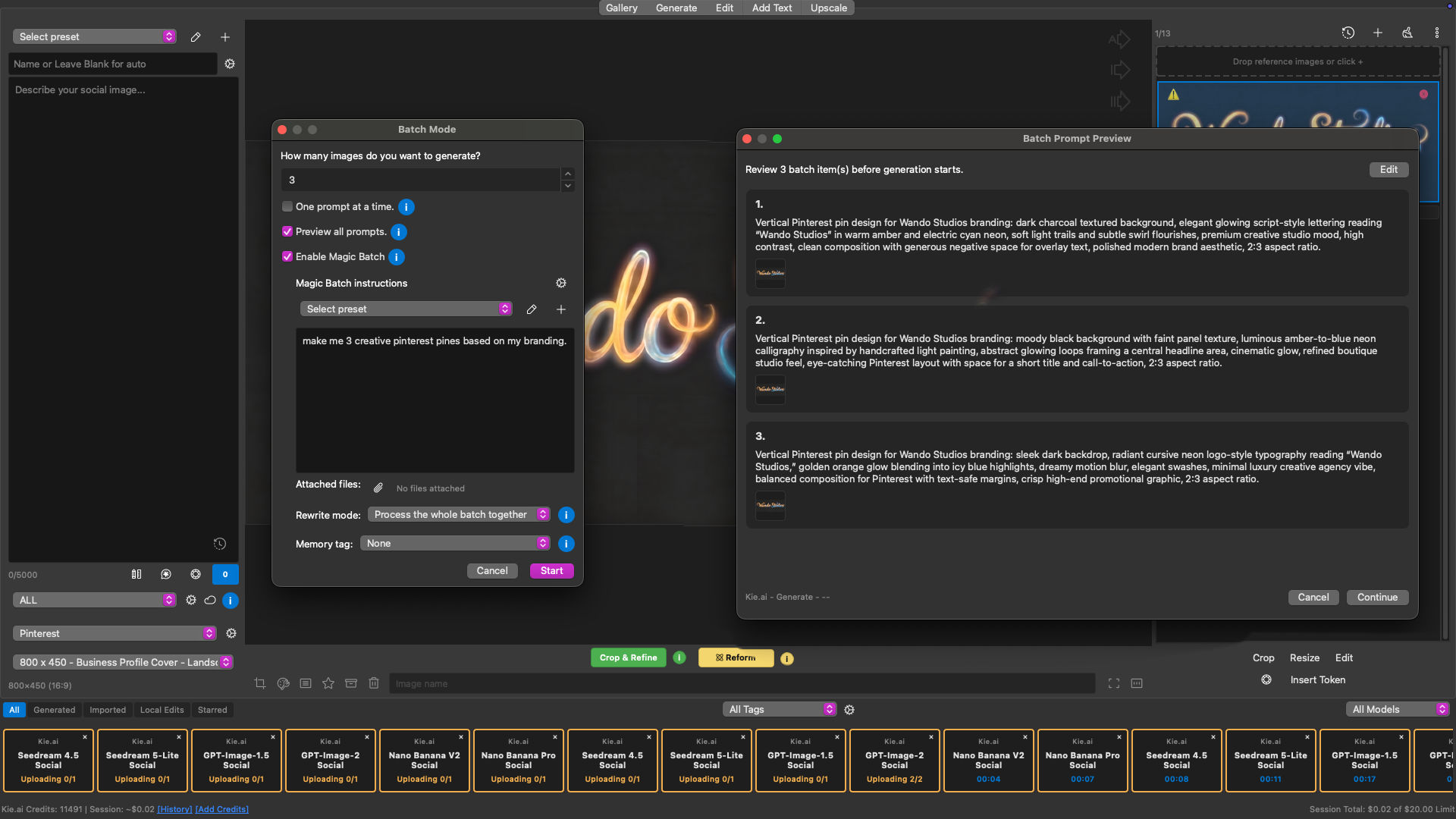The image size is (1456, 819).
Task: Open the All Tags filter dropdown
Action: coord(780,709)
